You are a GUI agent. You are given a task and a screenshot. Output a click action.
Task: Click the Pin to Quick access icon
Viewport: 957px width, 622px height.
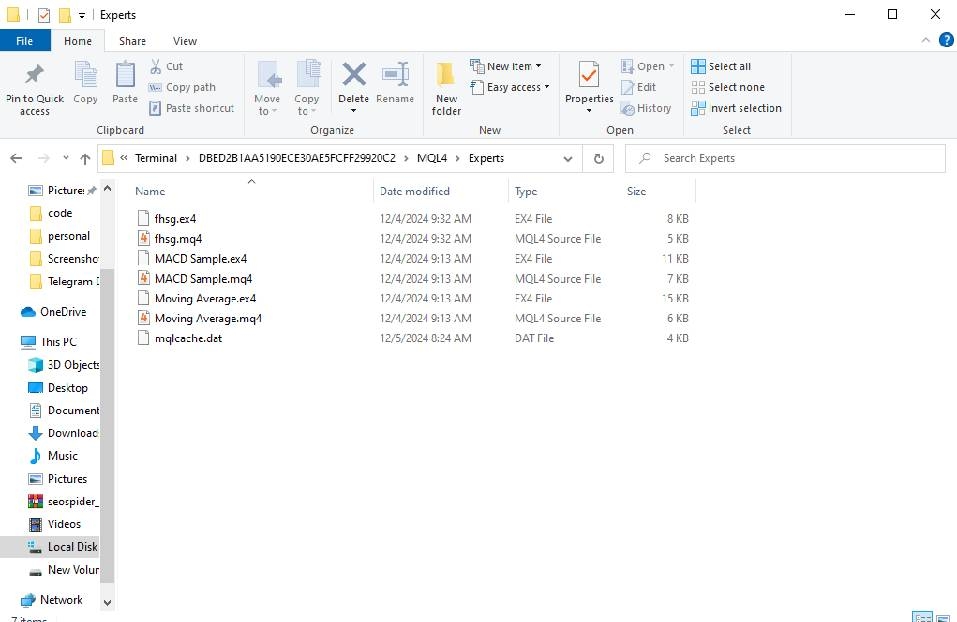(34, 74)
